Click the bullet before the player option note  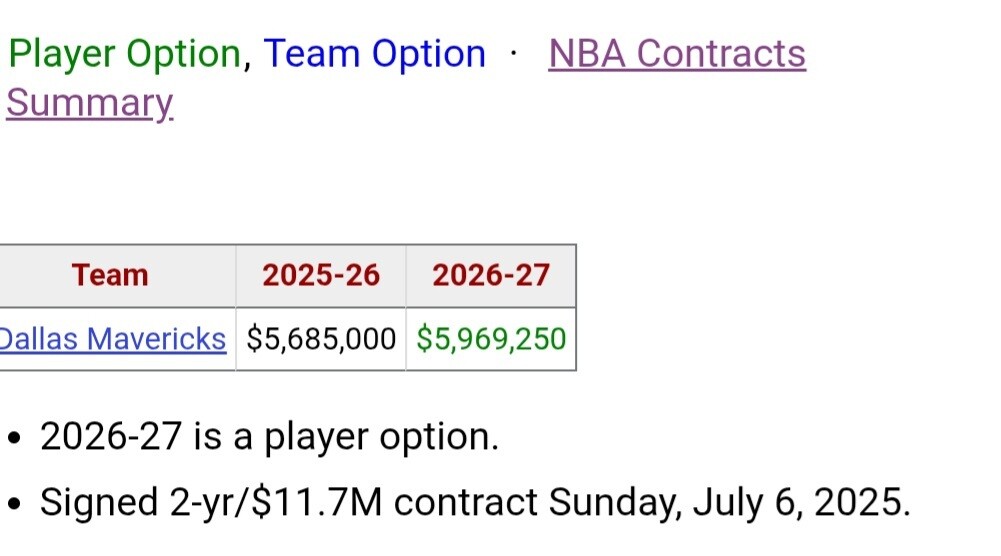pyautogui.click(x=14, y=439)
